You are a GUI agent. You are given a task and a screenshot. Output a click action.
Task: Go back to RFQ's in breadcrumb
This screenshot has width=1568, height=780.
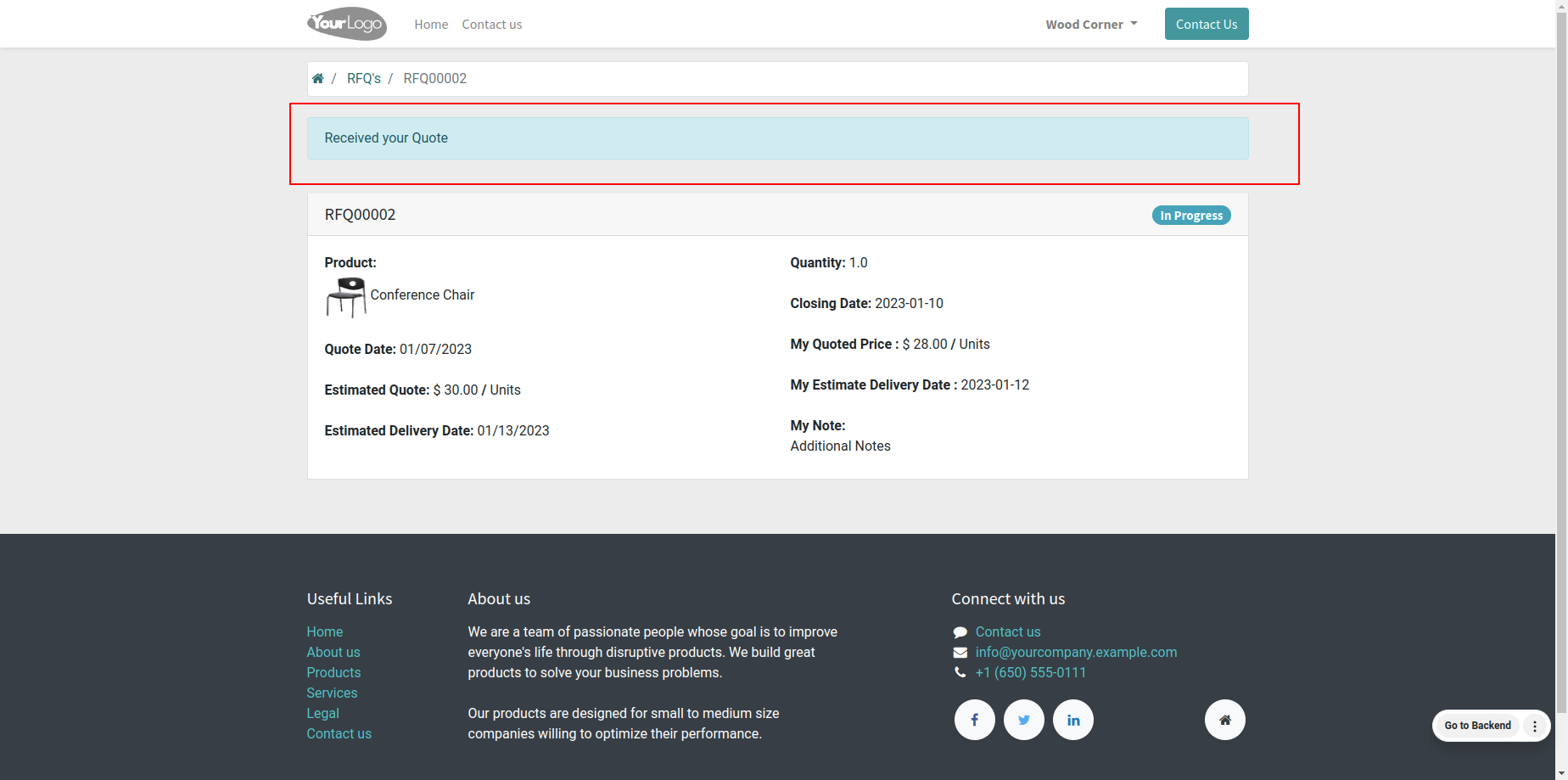pyautogui.click(x=364, y=78)
